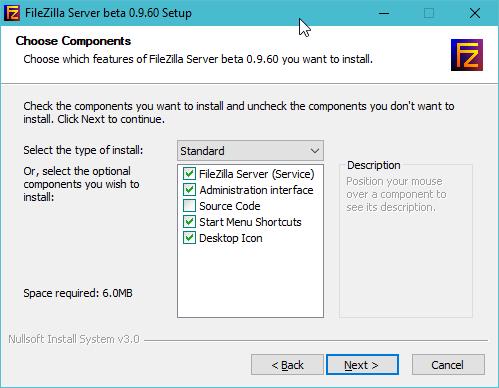This screenshot has height=388, width=499.
Task: Open the install type dropdown showing Standard
Action: click(250, 151)
